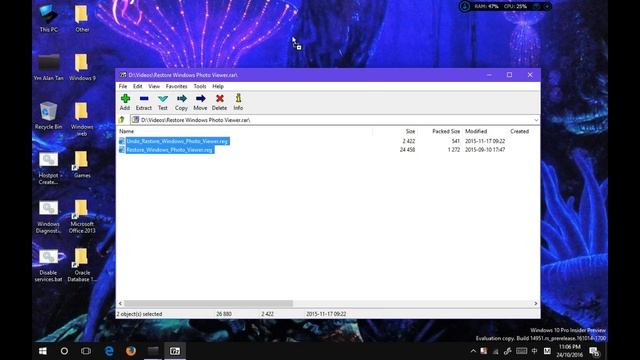The width and height of the screenshot is (640, 360).
Task: Click the scroll right arrow
Action: click(536, 304)
